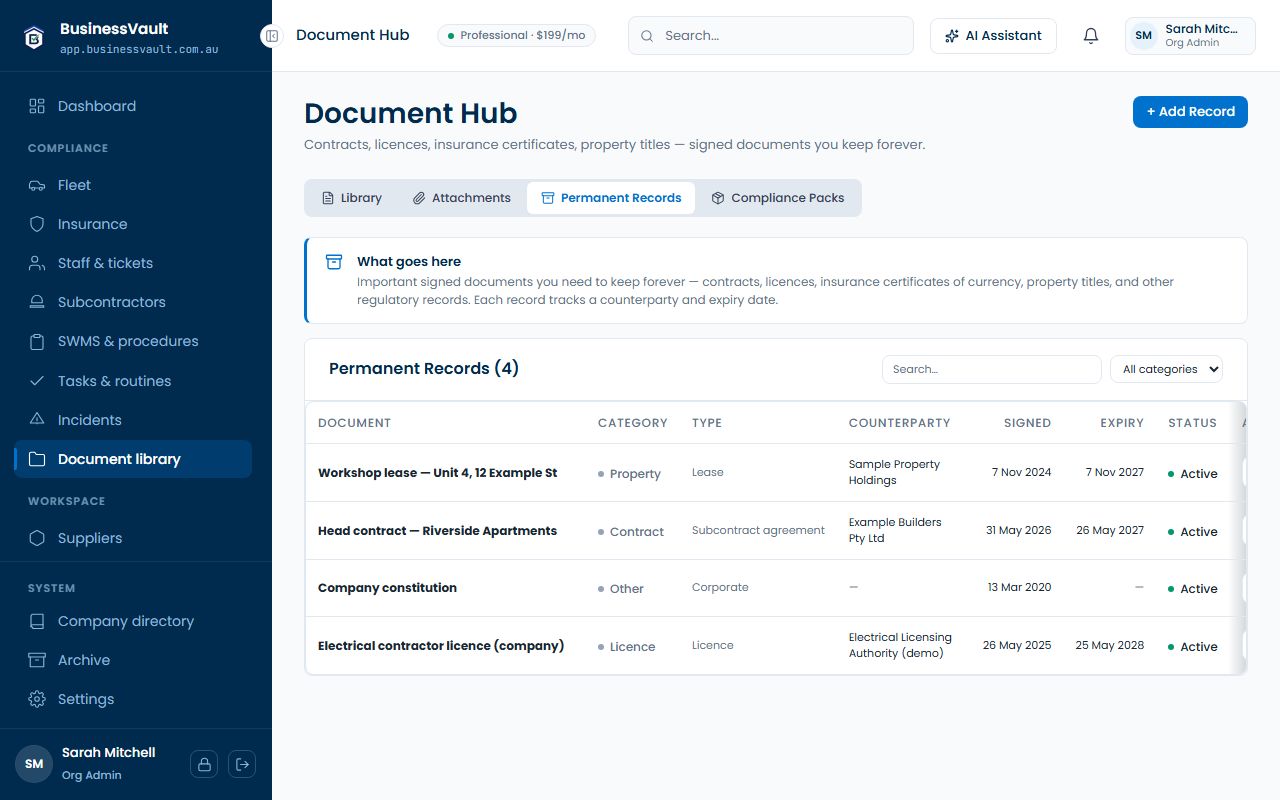Open the AI Assistant
Image resolution: width=1280 pixels, height=800 pixels.
click(993, 36)
